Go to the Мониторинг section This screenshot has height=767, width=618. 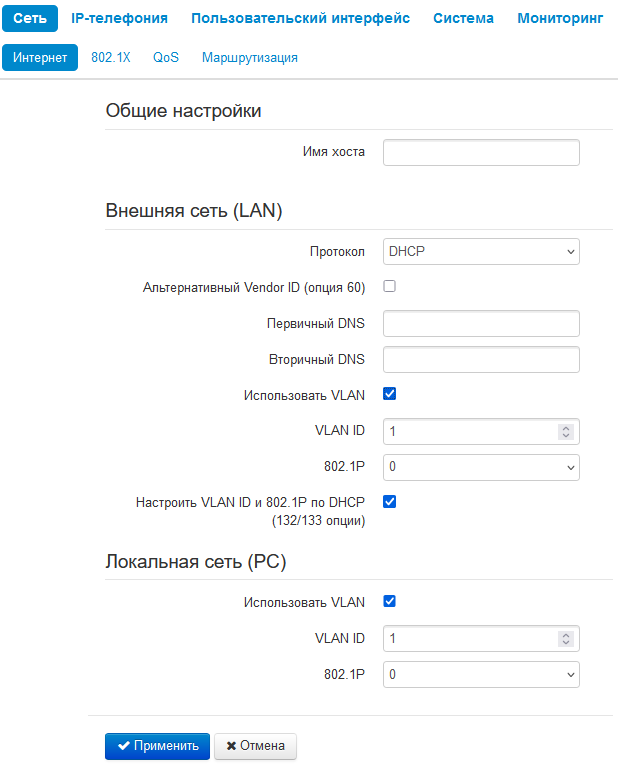561,18
